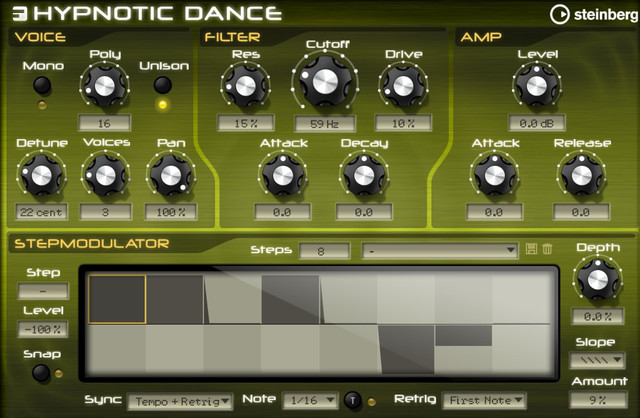Click the Amp Attack knob
Screen dimensions: 640x418
[495, 176]
